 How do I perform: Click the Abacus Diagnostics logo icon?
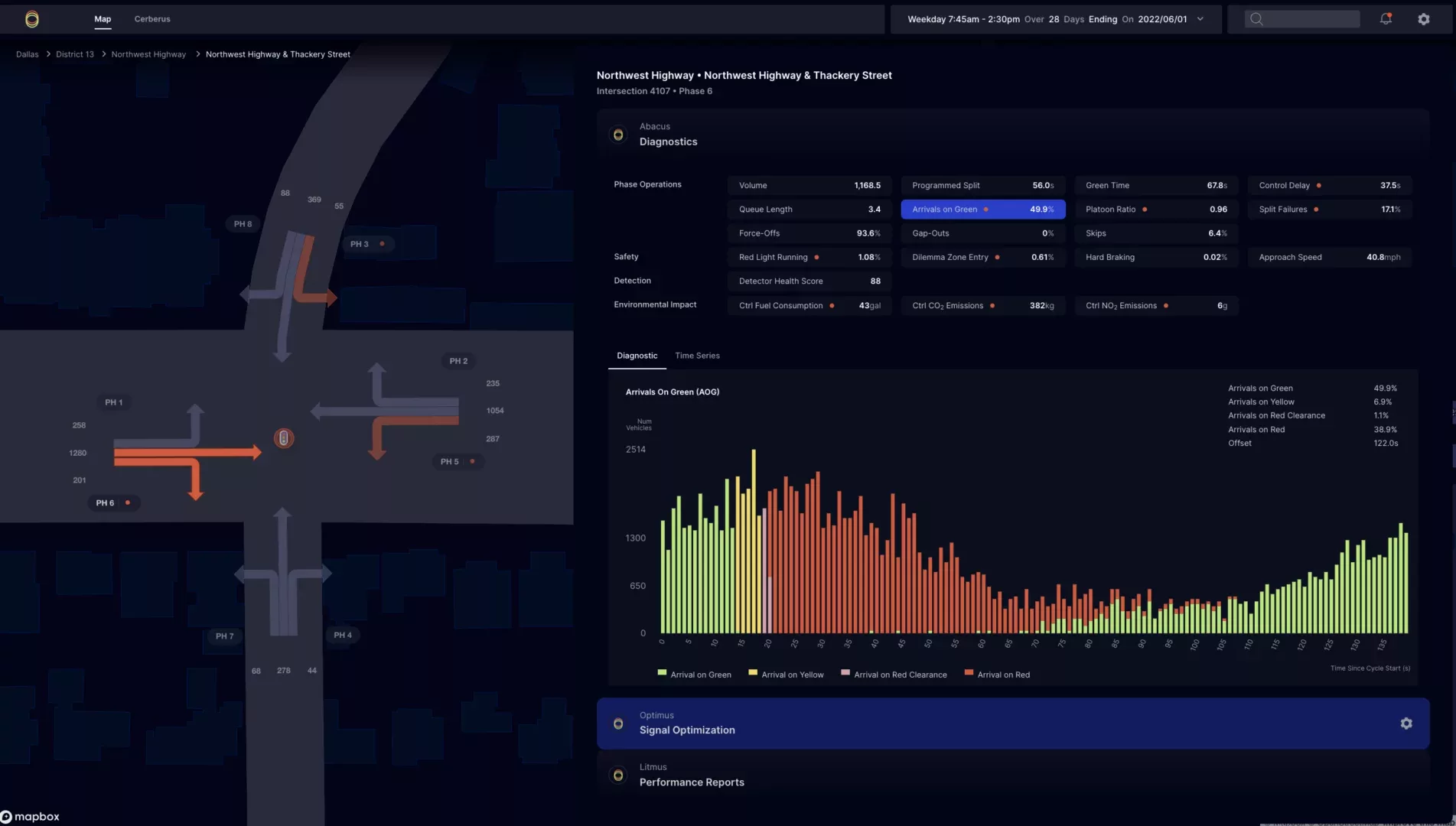click(x=618, y=135)
